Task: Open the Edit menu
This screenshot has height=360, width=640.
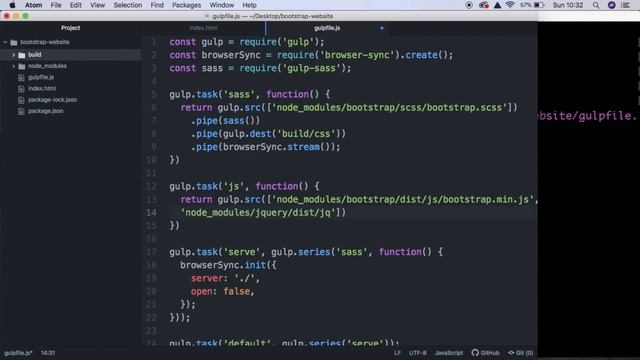Action: point(76,5)
